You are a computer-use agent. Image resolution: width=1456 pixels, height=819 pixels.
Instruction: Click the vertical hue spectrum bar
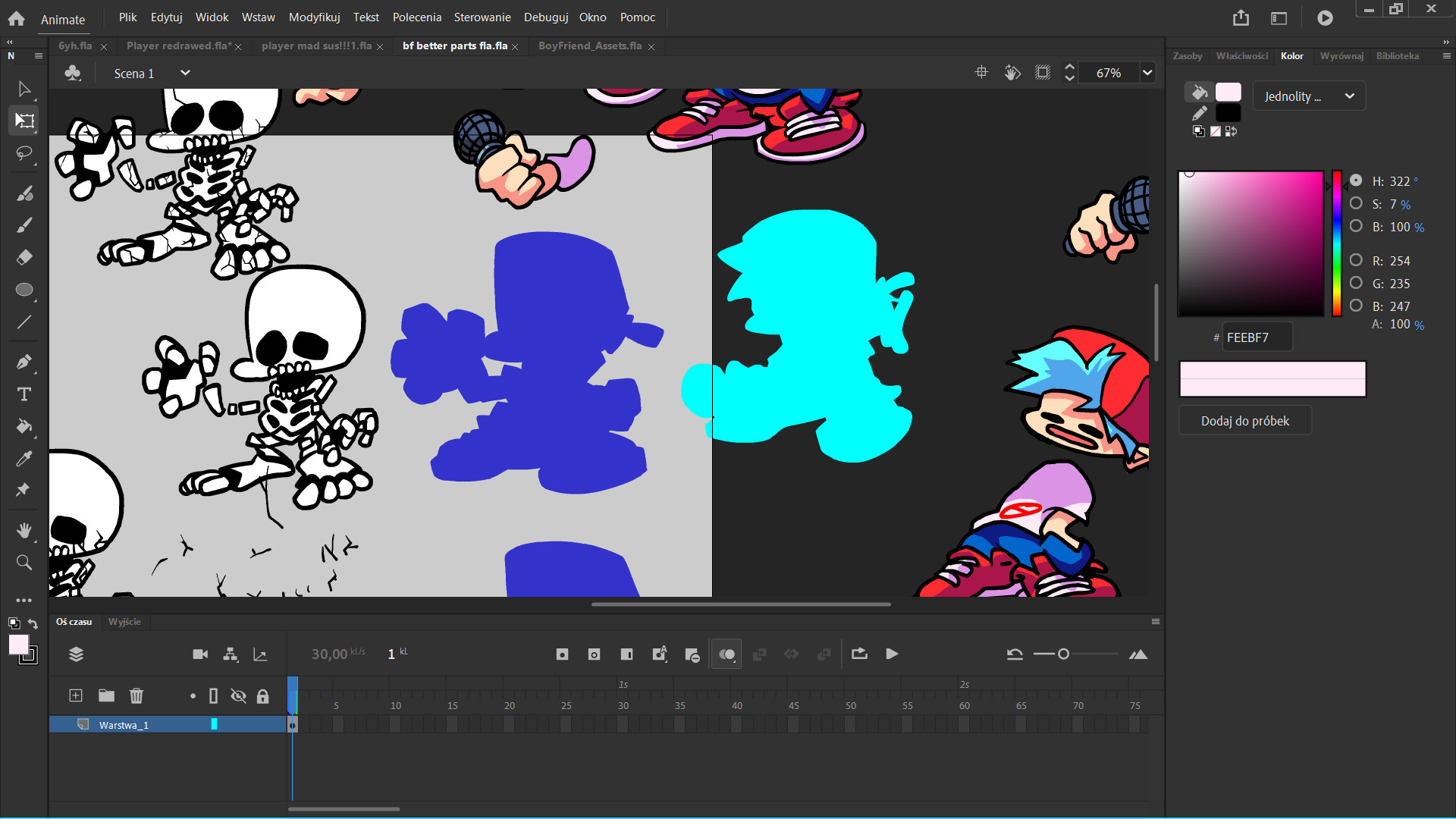coord(1336,243)
